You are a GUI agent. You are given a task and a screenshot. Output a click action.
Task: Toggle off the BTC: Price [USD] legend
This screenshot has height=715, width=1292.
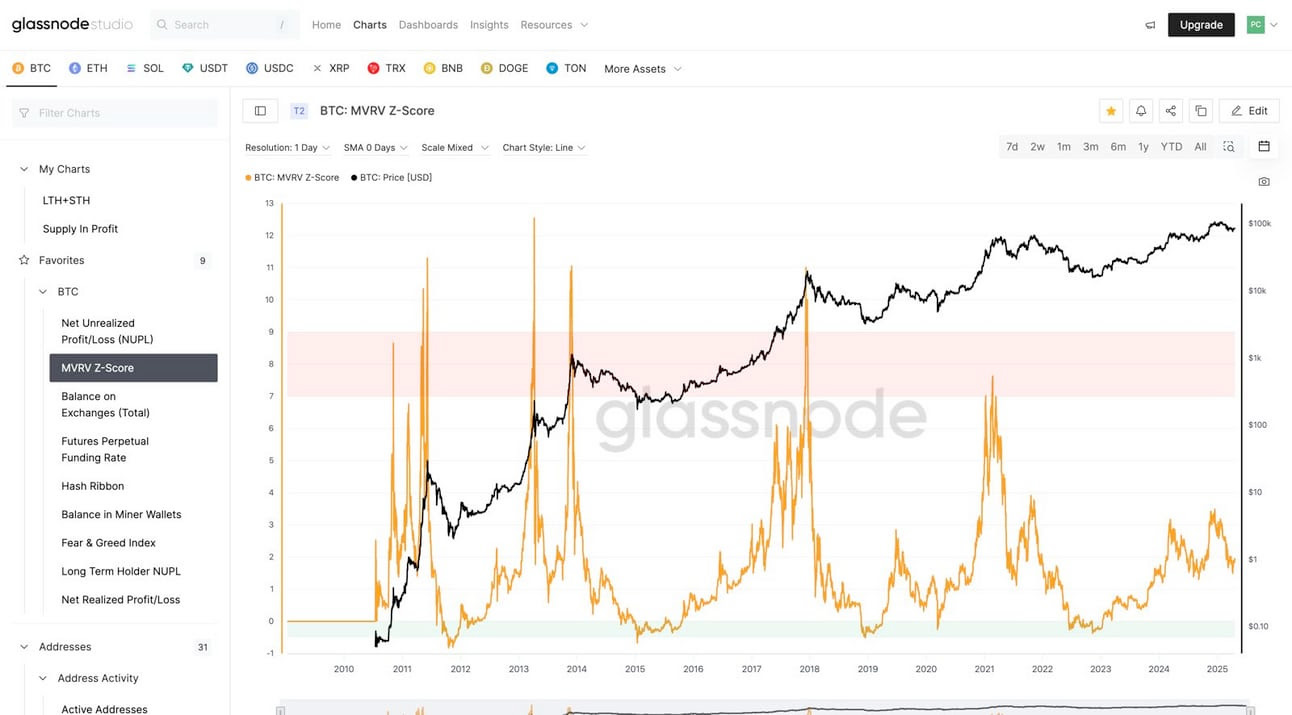pyautogui.click(x=391, y=176)
